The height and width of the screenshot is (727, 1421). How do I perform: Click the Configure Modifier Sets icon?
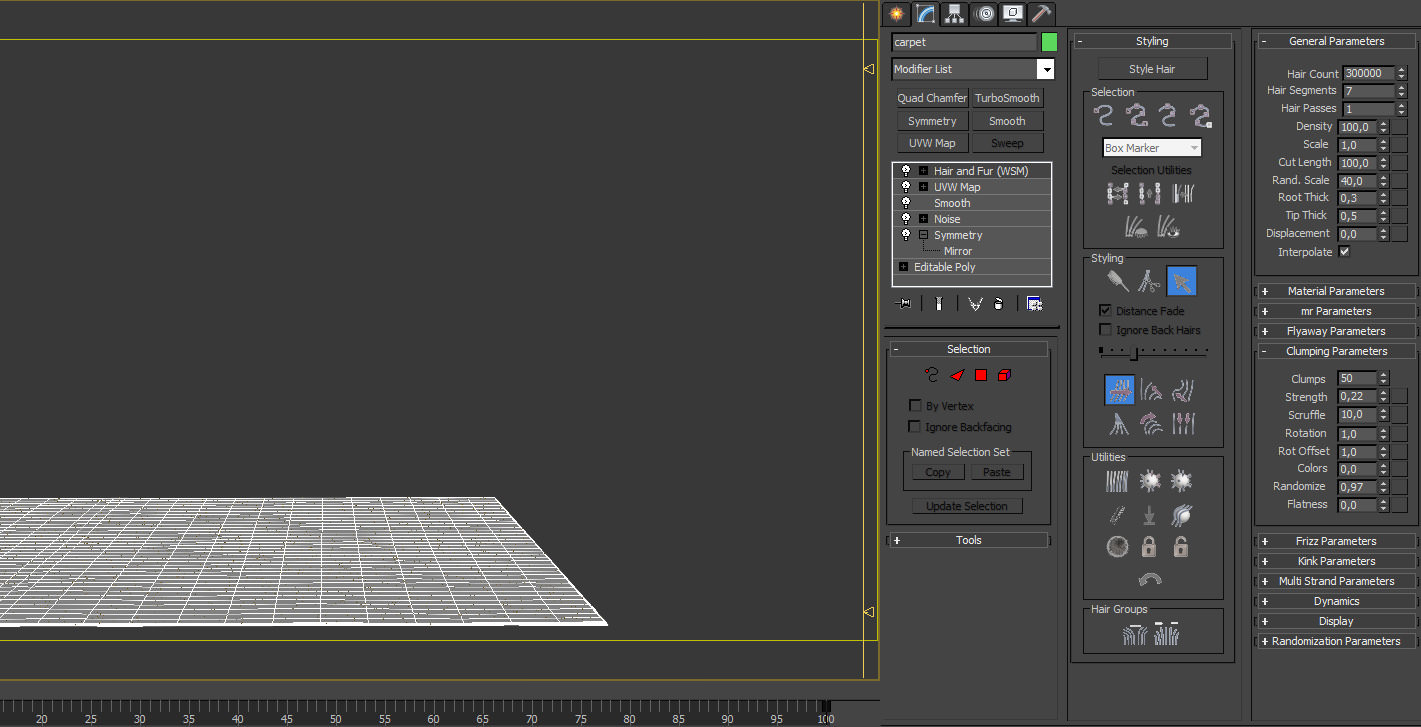1034,303
